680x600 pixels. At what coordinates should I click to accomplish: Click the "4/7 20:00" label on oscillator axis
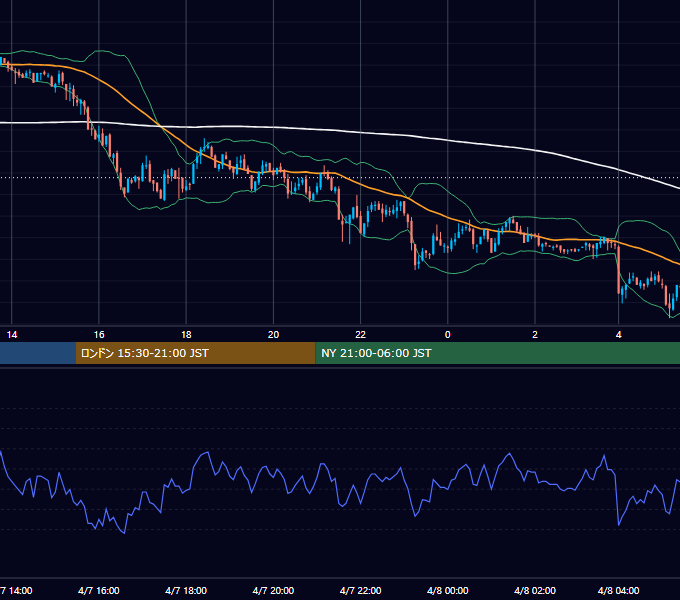[x=273, y=590]
